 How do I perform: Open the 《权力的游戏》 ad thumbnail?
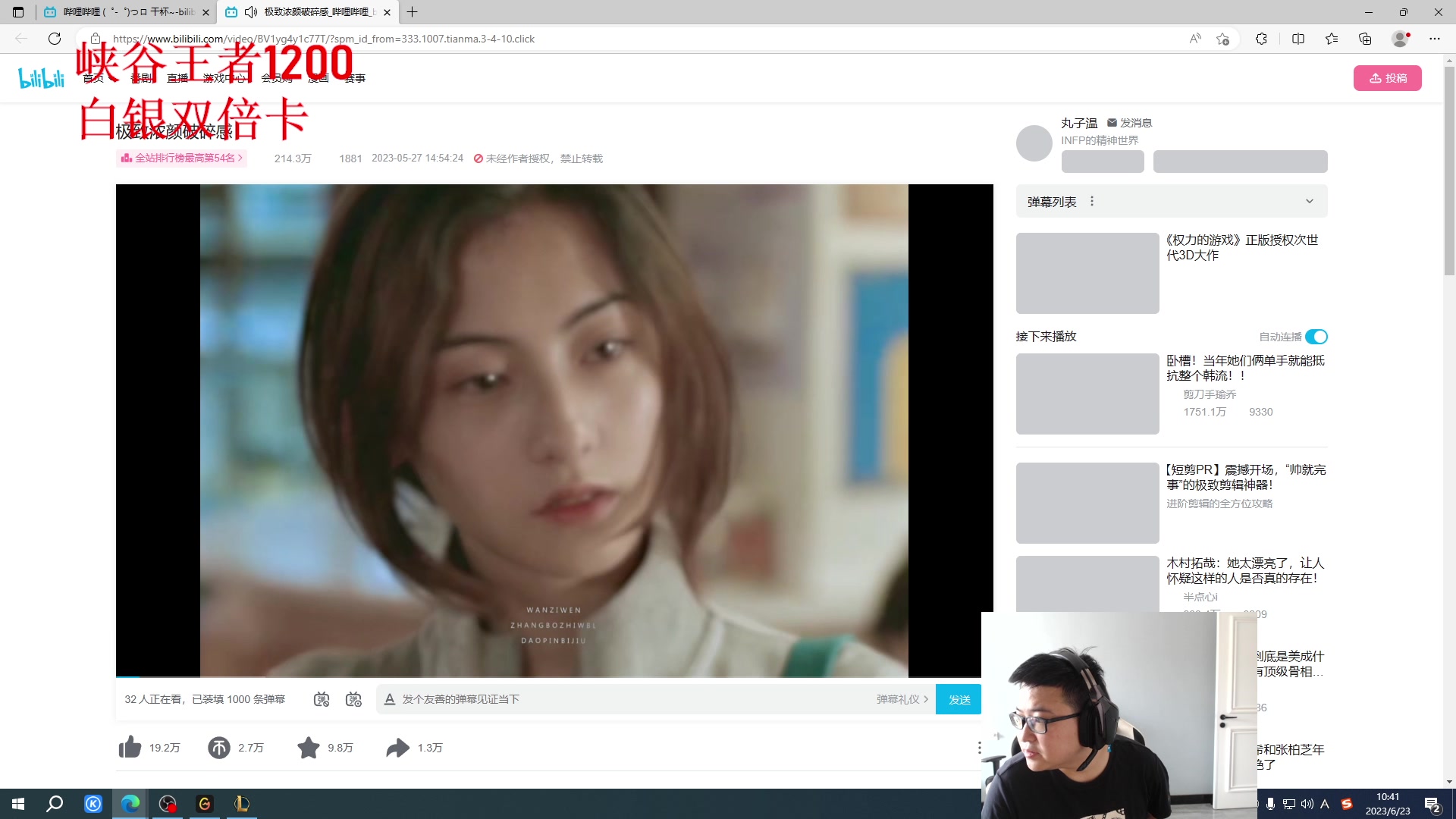[x=1087, y=273]
